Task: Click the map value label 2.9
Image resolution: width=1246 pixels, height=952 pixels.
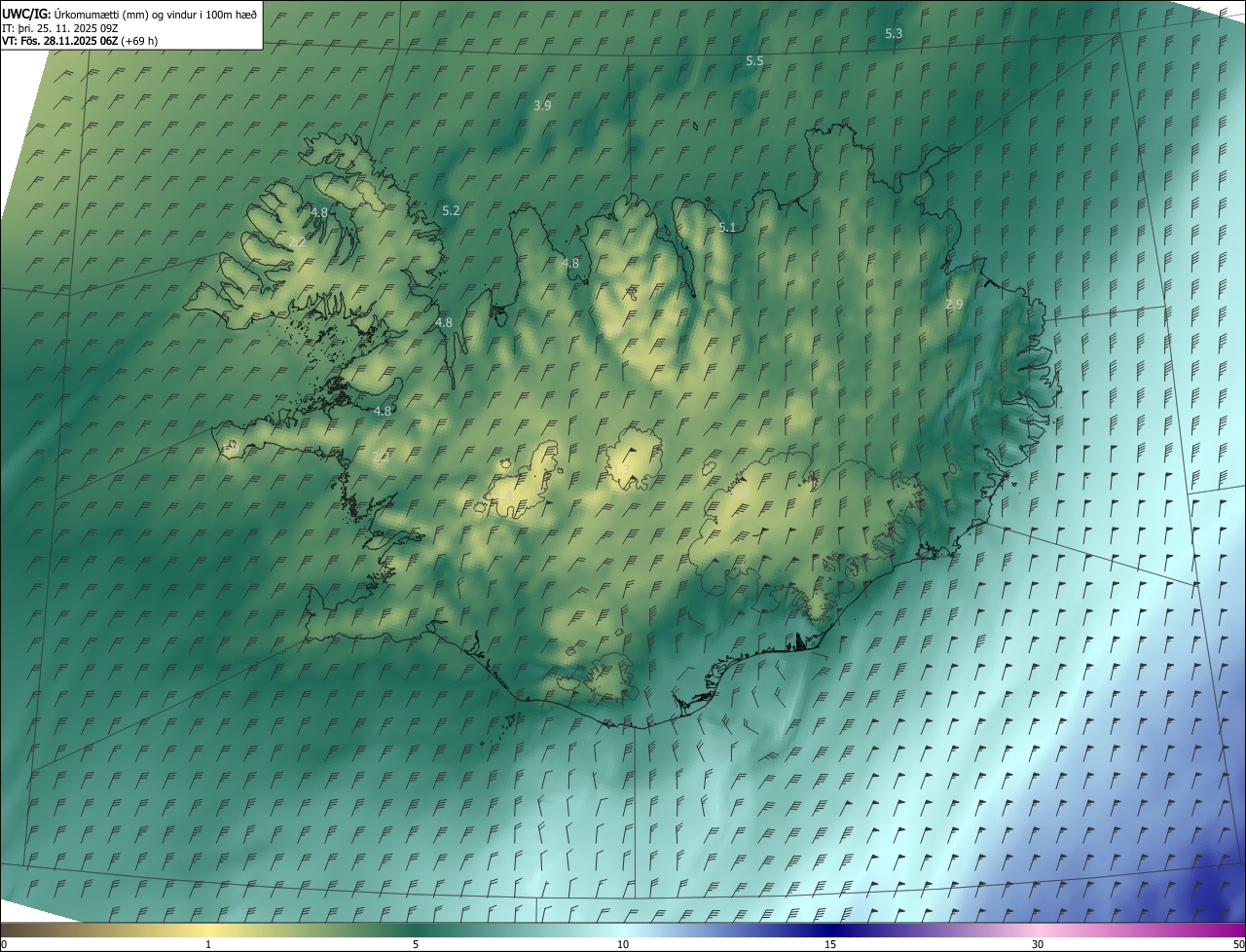Action: click(x=954, y=304)
